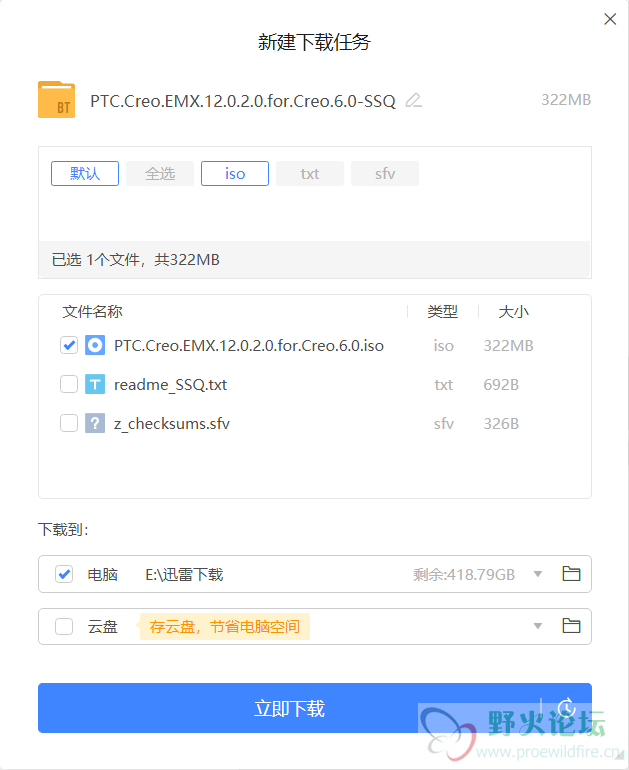Close the new download task dialog
629x770 pixels.
pyautogui.click(x=610, y=19)
